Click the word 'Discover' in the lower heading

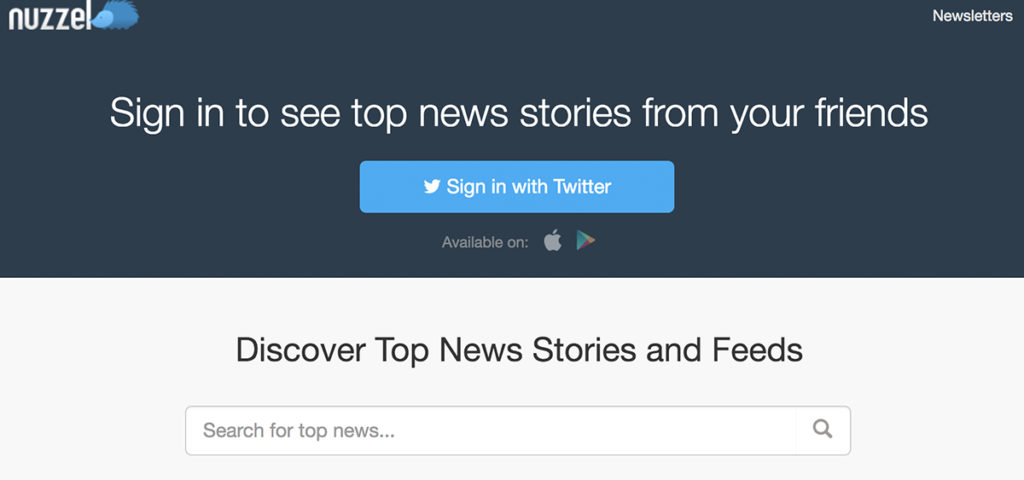301,350
